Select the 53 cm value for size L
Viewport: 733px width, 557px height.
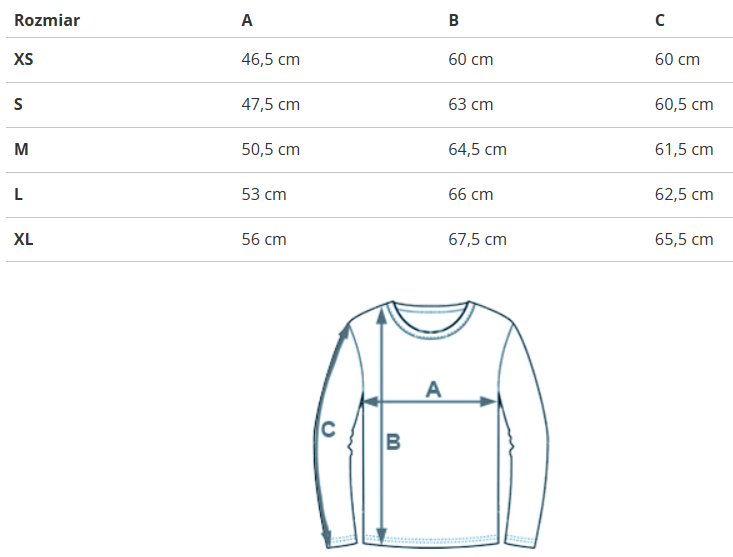pyautogui.click(x=264, y=194)
